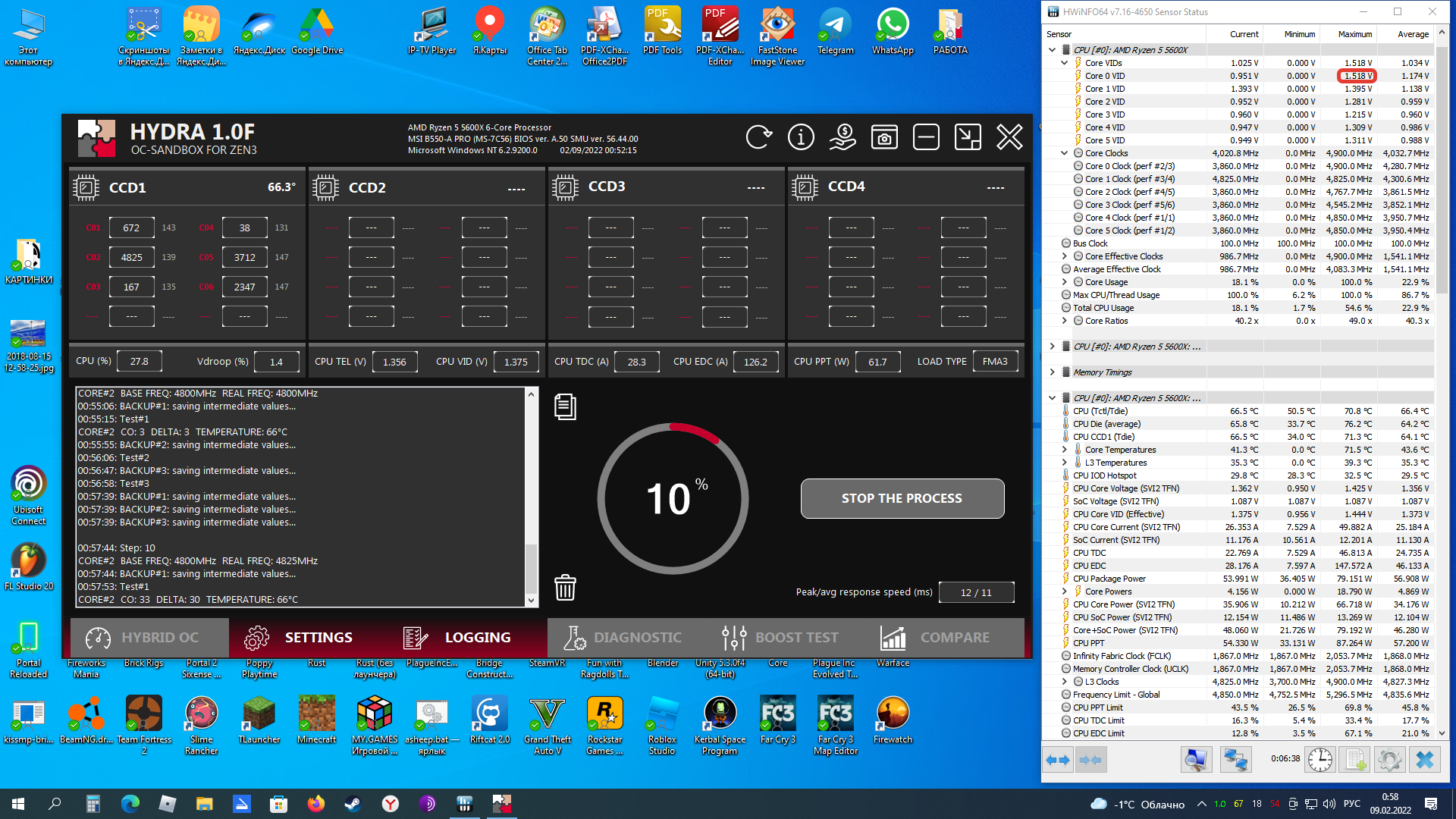
Task: Expand the Core Effective Clocks node
Action: [1064, 256]
